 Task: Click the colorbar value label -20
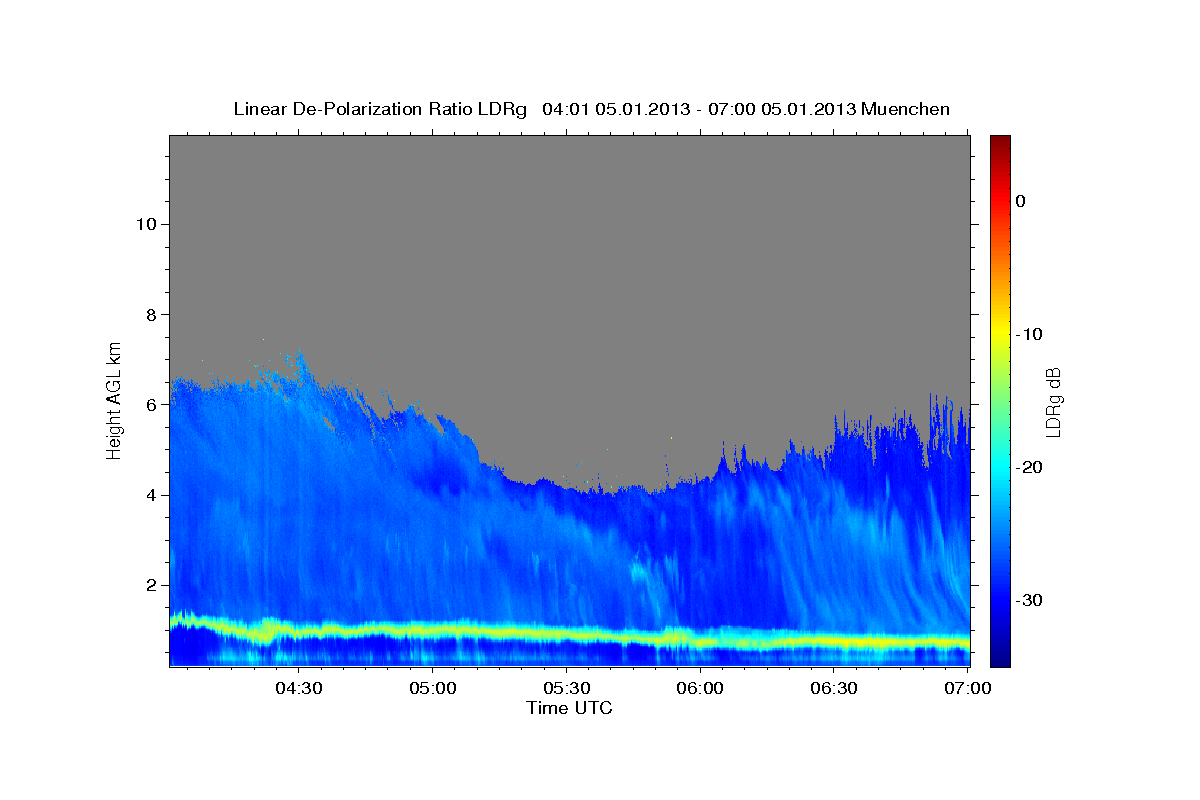[x=1029, y=467]
